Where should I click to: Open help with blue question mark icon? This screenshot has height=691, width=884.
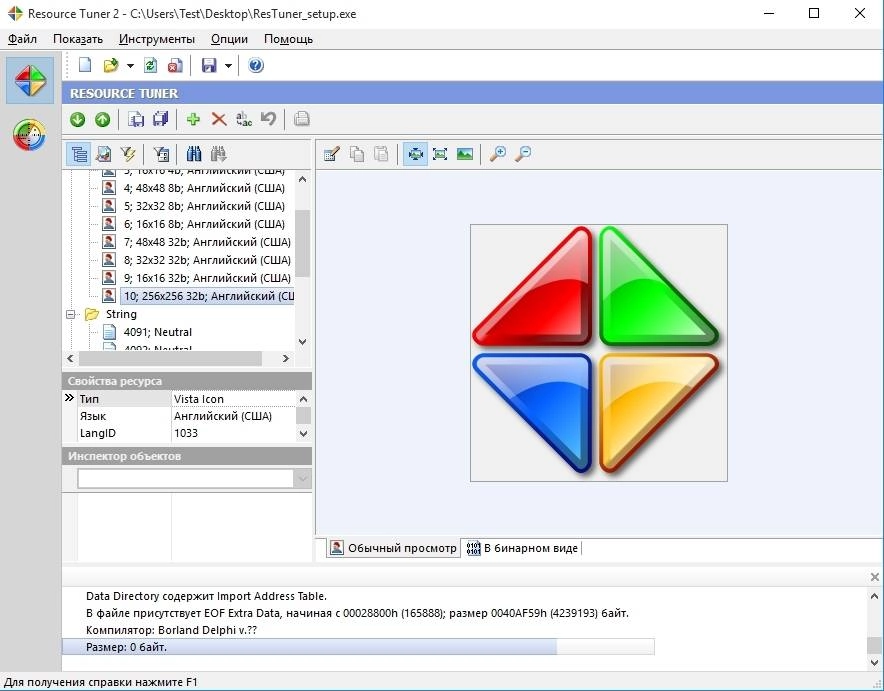(256, 65)
